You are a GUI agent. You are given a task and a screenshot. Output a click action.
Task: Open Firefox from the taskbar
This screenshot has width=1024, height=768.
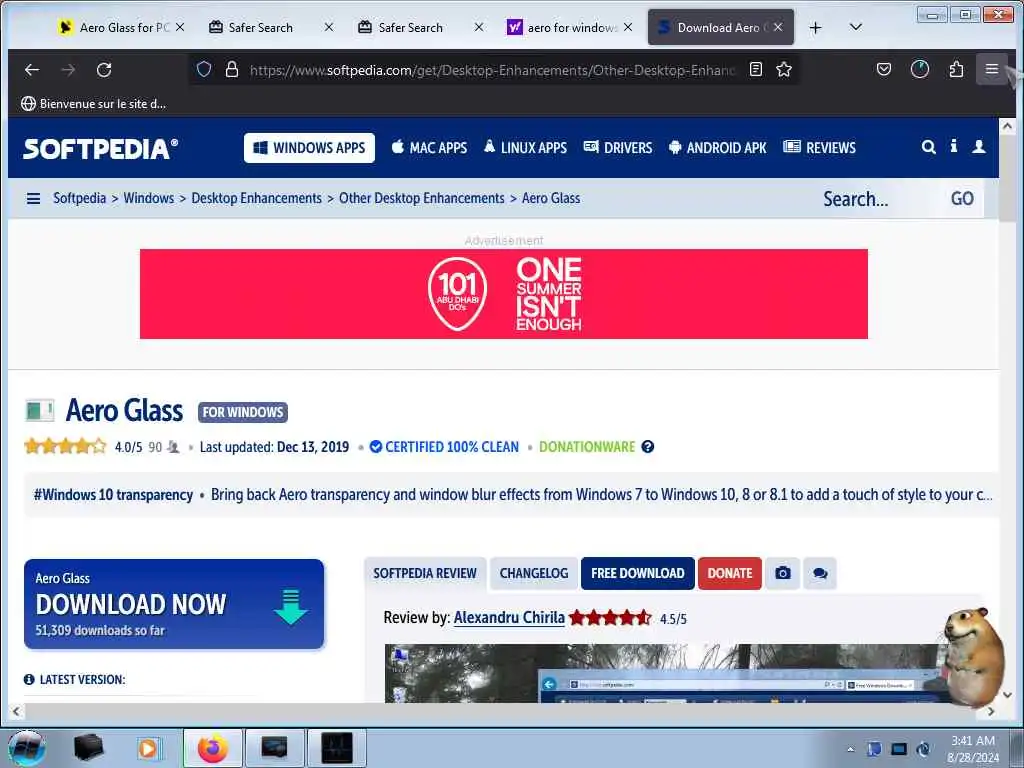point(213,748)
